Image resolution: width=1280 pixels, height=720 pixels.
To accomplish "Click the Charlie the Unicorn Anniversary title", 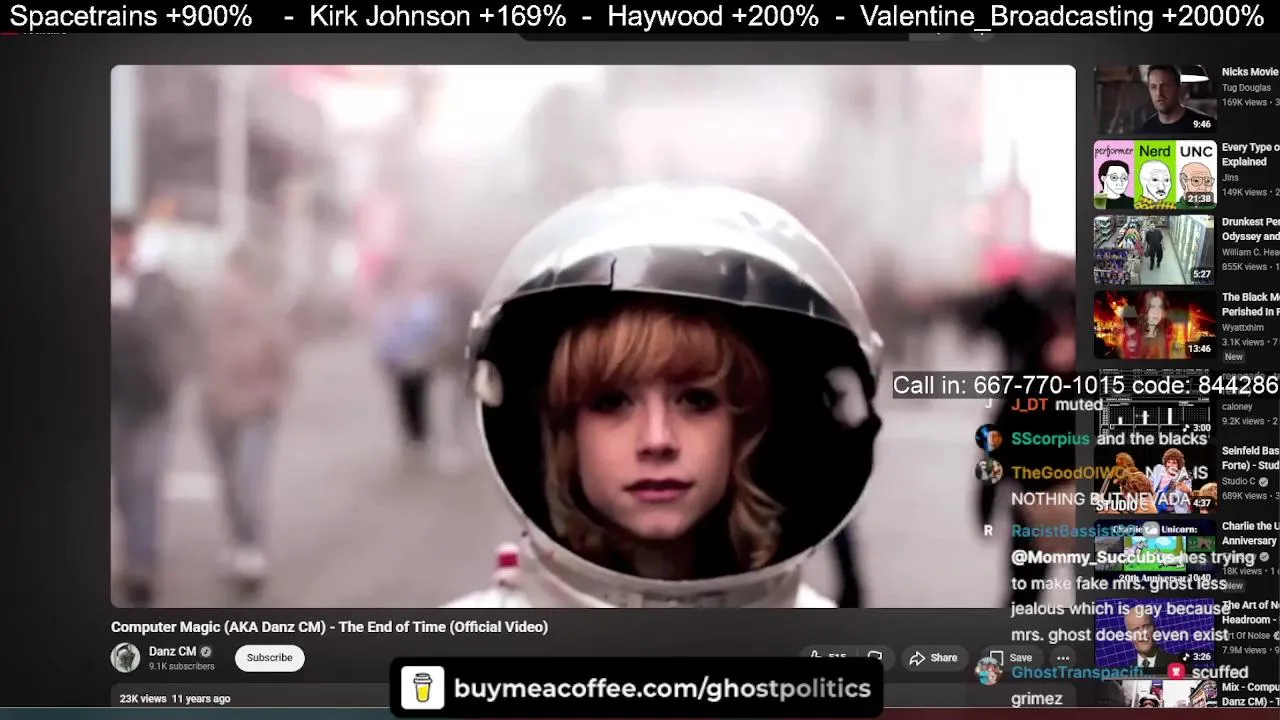I will 1250,533.
